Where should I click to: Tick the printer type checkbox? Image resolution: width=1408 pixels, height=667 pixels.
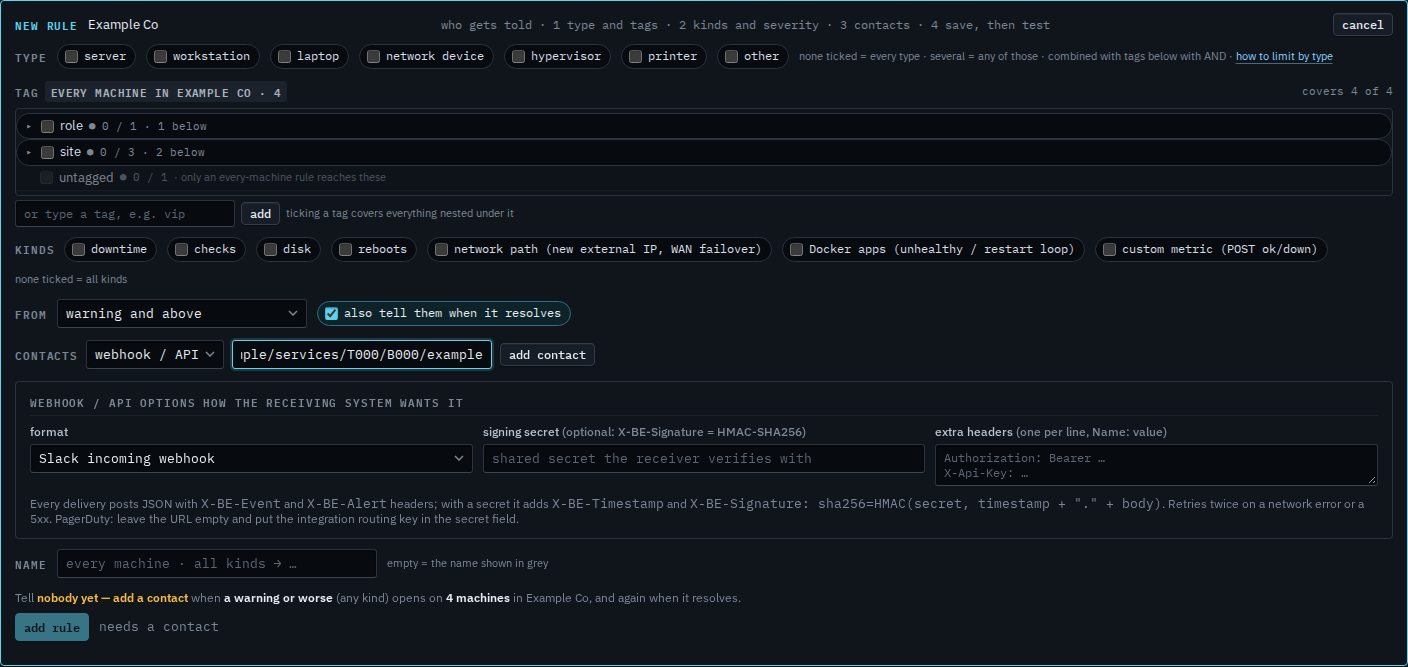(635, 57)
